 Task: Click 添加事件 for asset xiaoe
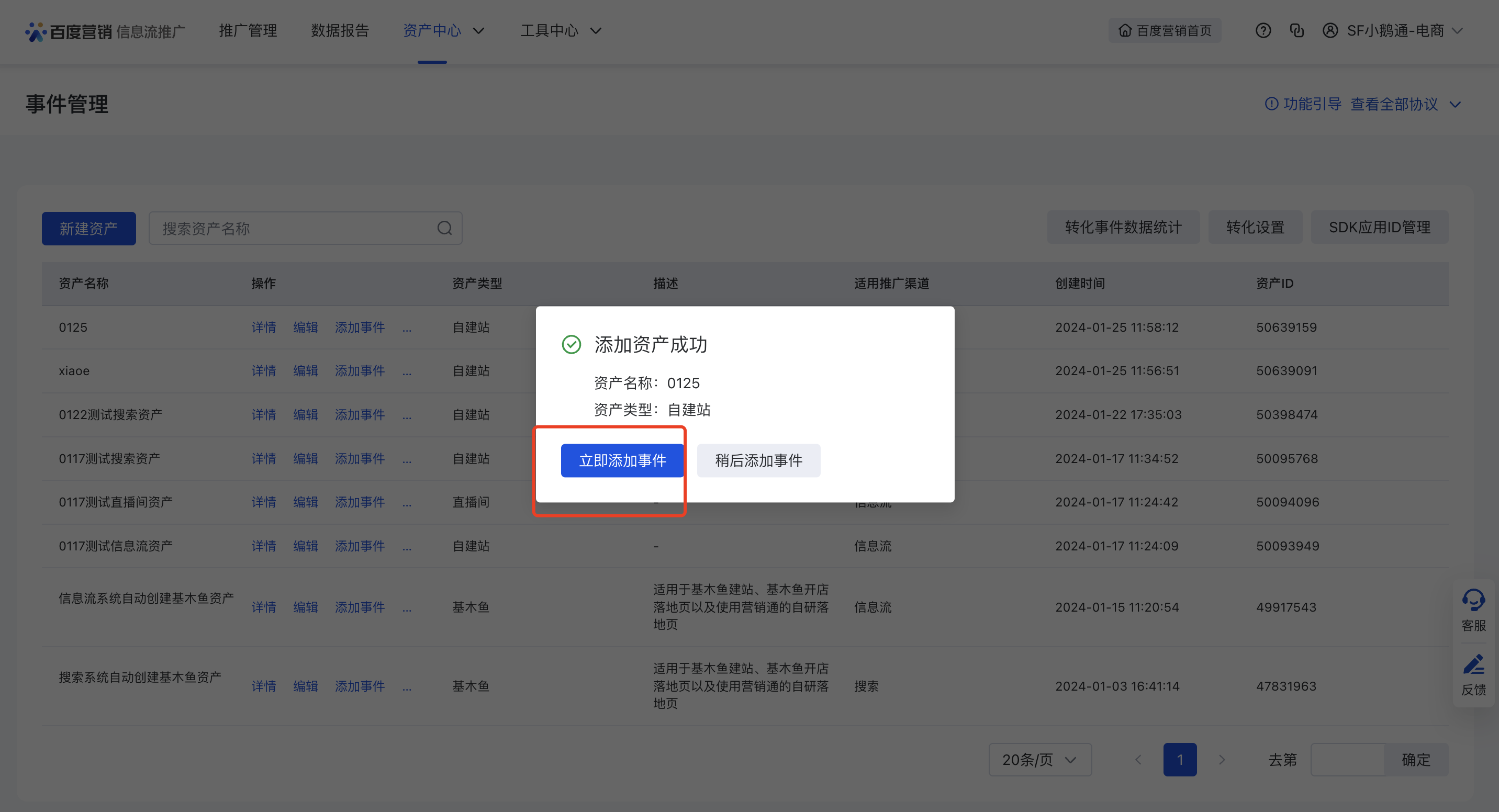point(360,371)
